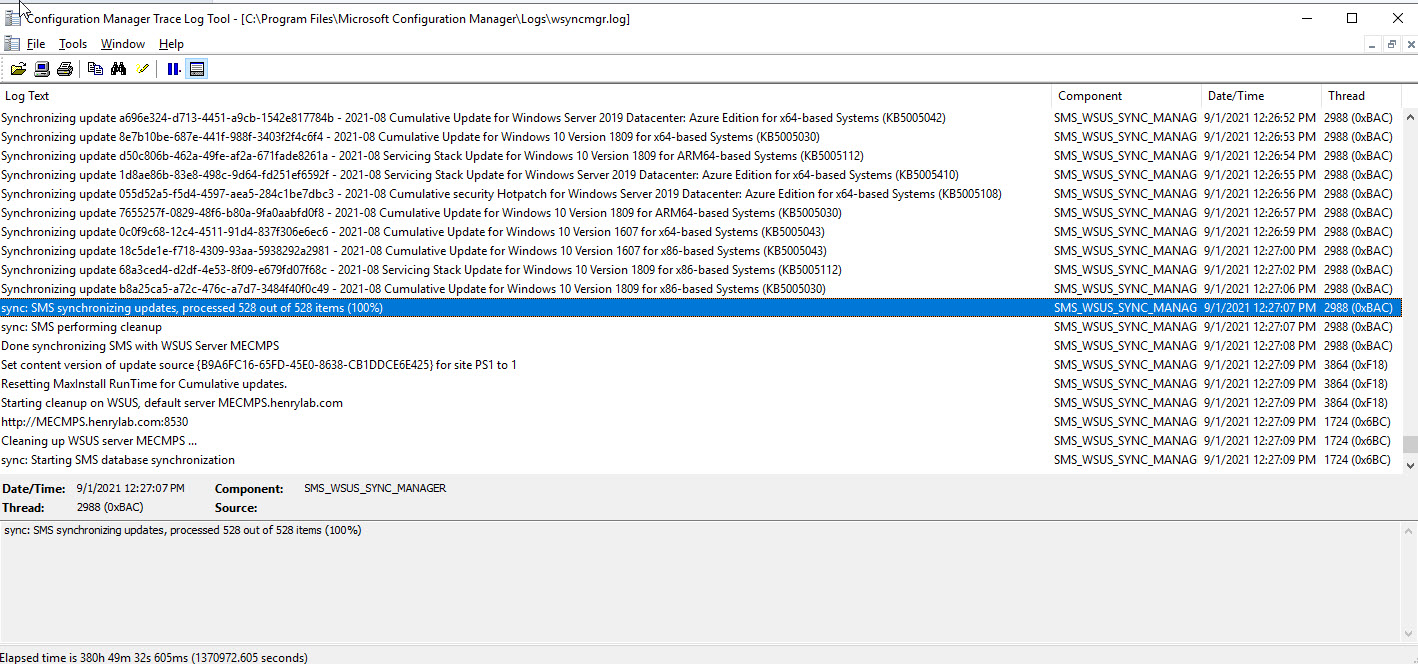This screenshot has width=1418, height=664.
Task: Pause log updating with Pause icon
Action: click(x=174, y=69)
